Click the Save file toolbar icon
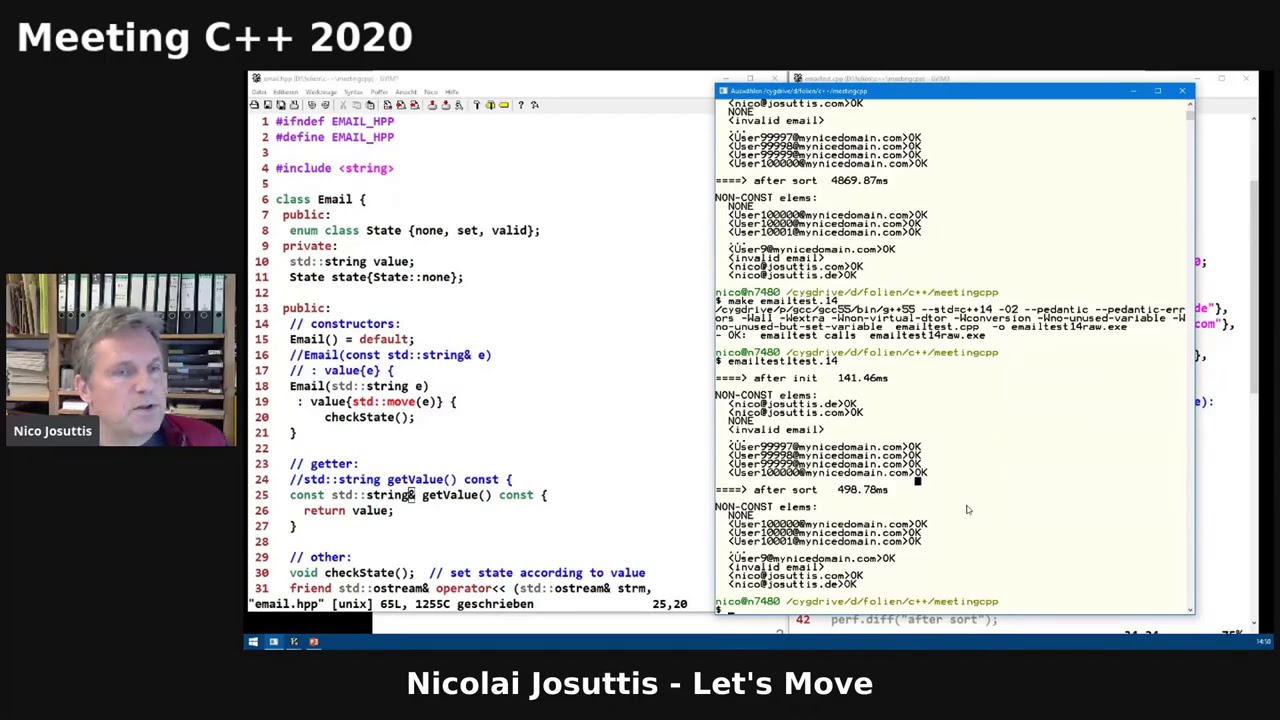 [x=267, y=105]
